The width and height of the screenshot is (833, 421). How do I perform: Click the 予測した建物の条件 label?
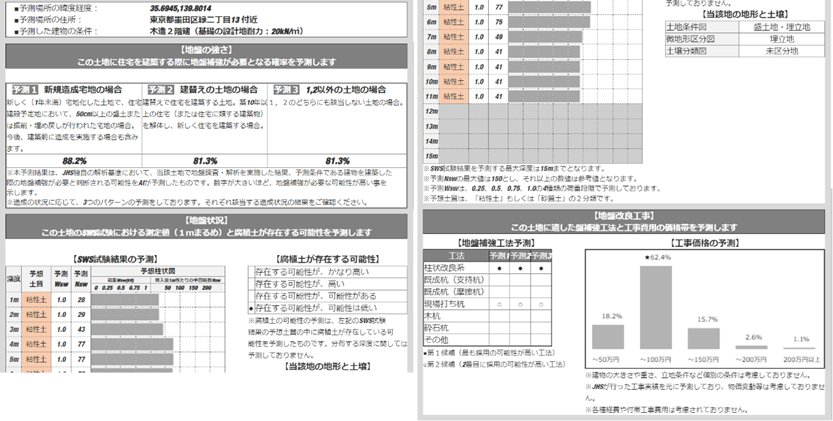coord(56,31)
